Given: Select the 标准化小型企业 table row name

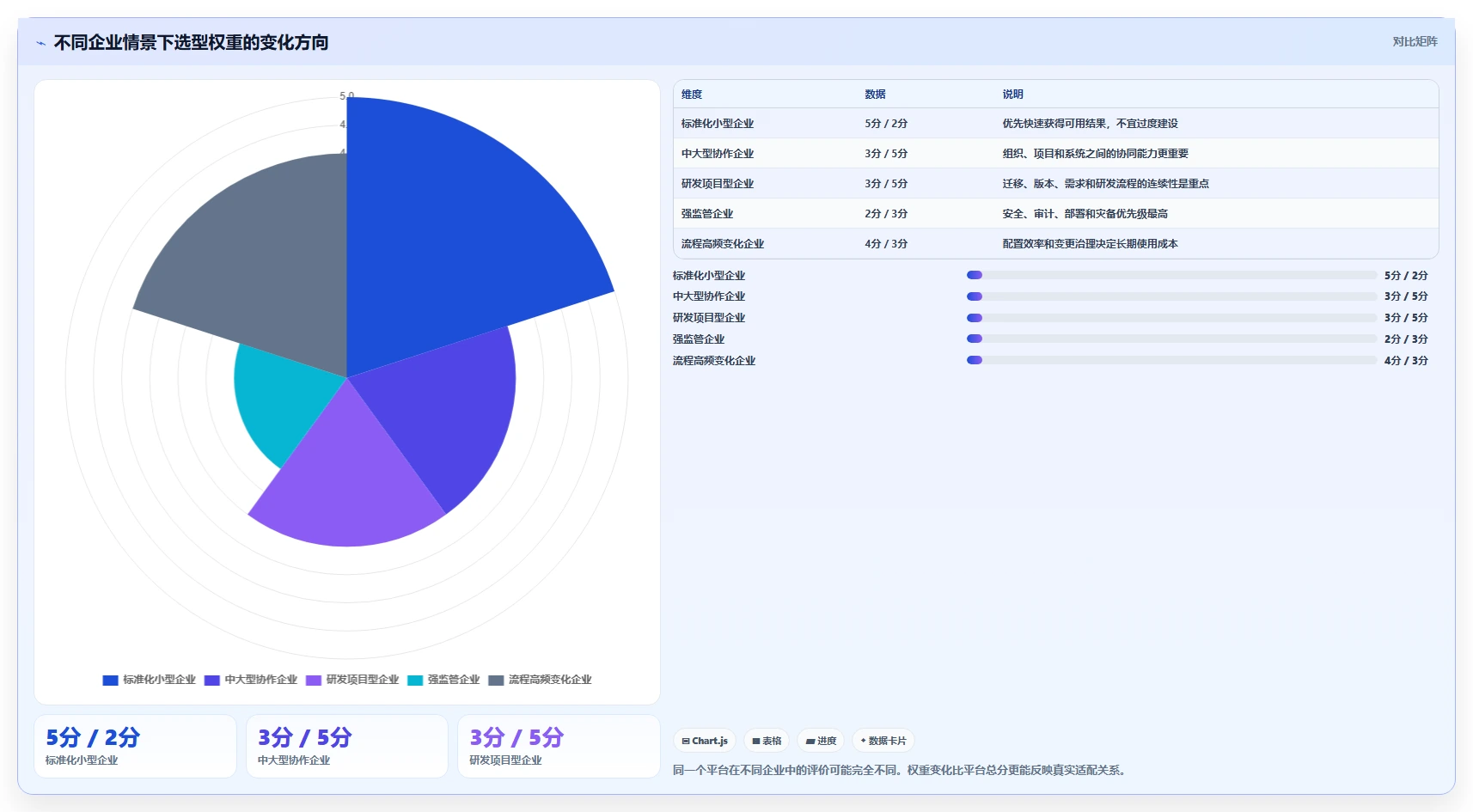Looking at the screenshot, I should 718,124.
